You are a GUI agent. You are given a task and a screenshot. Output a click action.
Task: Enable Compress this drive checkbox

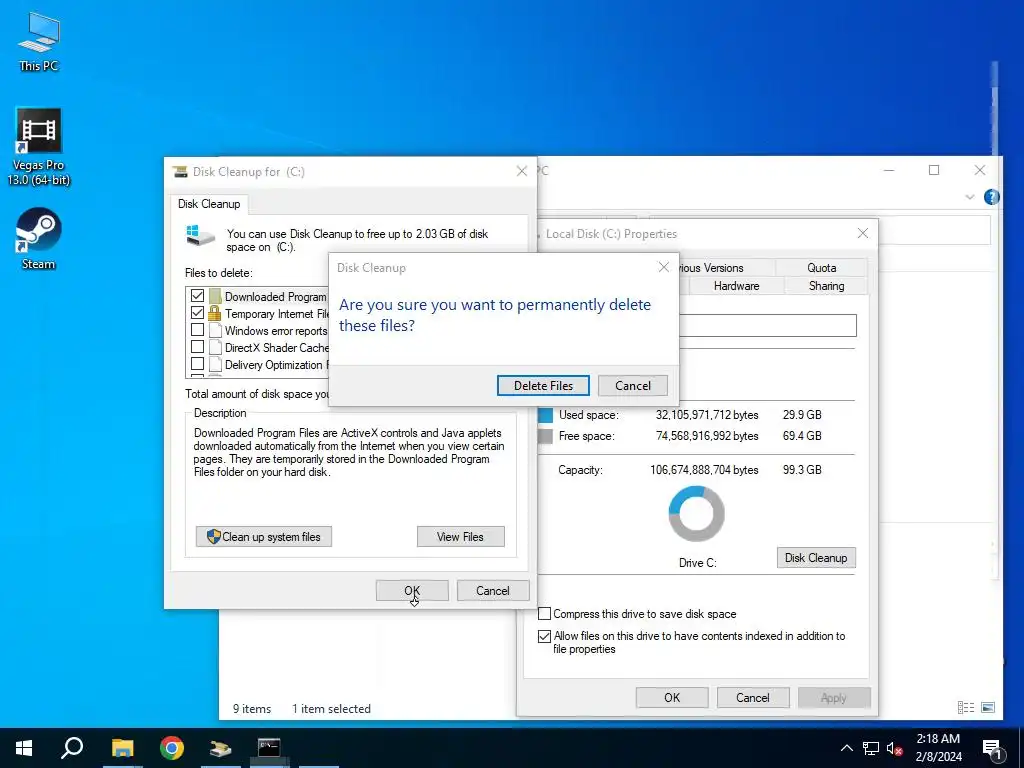point(544,614)
